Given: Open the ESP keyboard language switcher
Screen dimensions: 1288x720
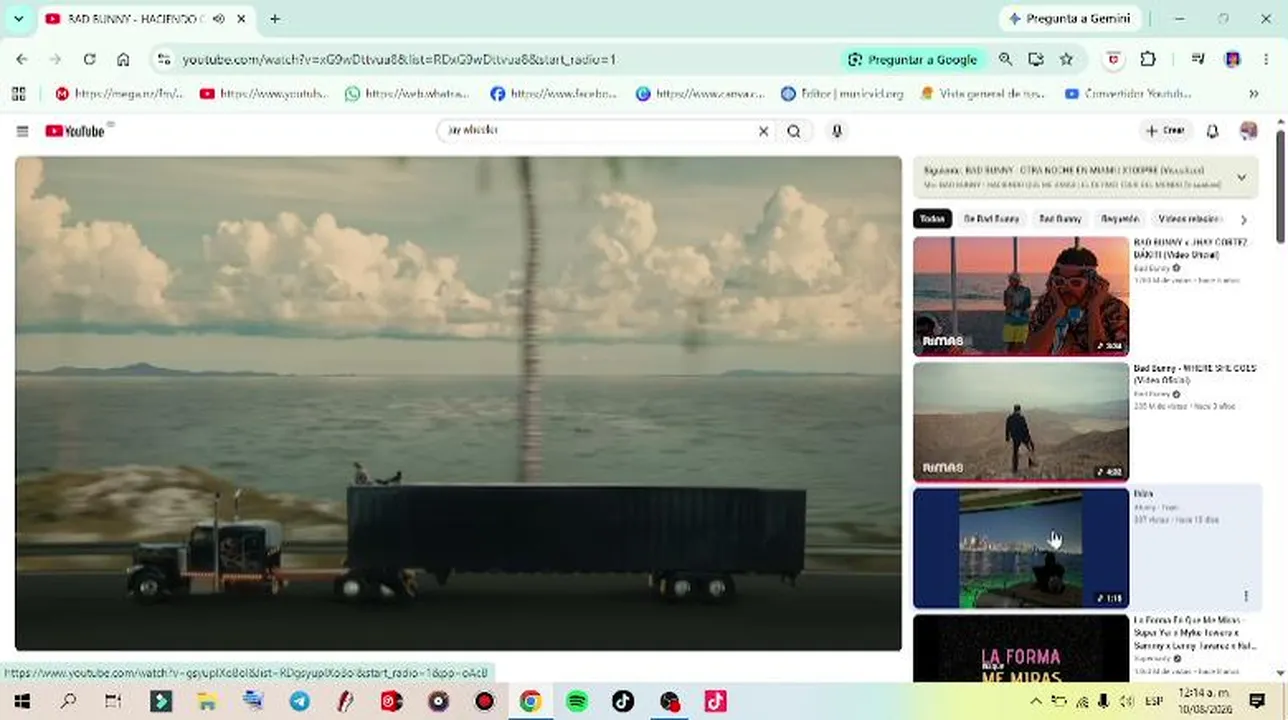Looking at the screenshot, I should (x=1154, y=701).
